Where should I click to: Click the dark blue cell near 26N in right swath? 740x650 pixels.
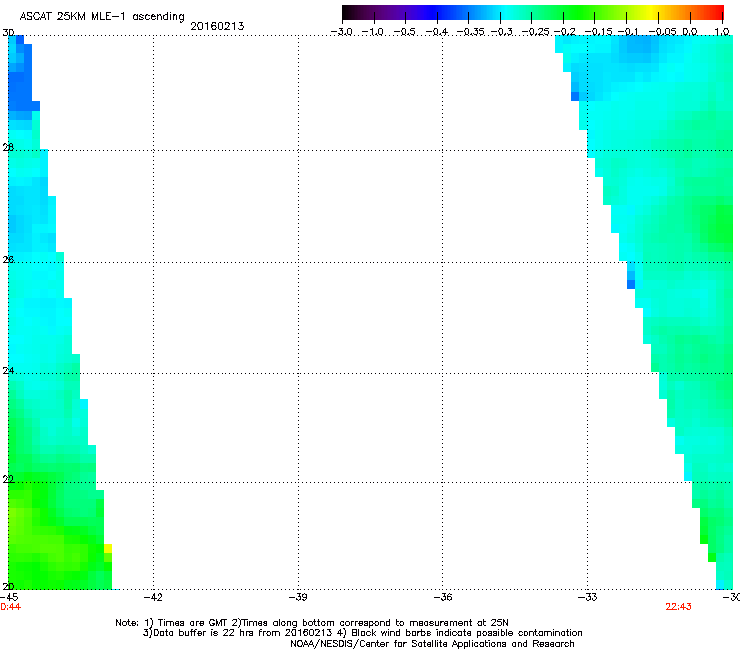tap(631, 284)
